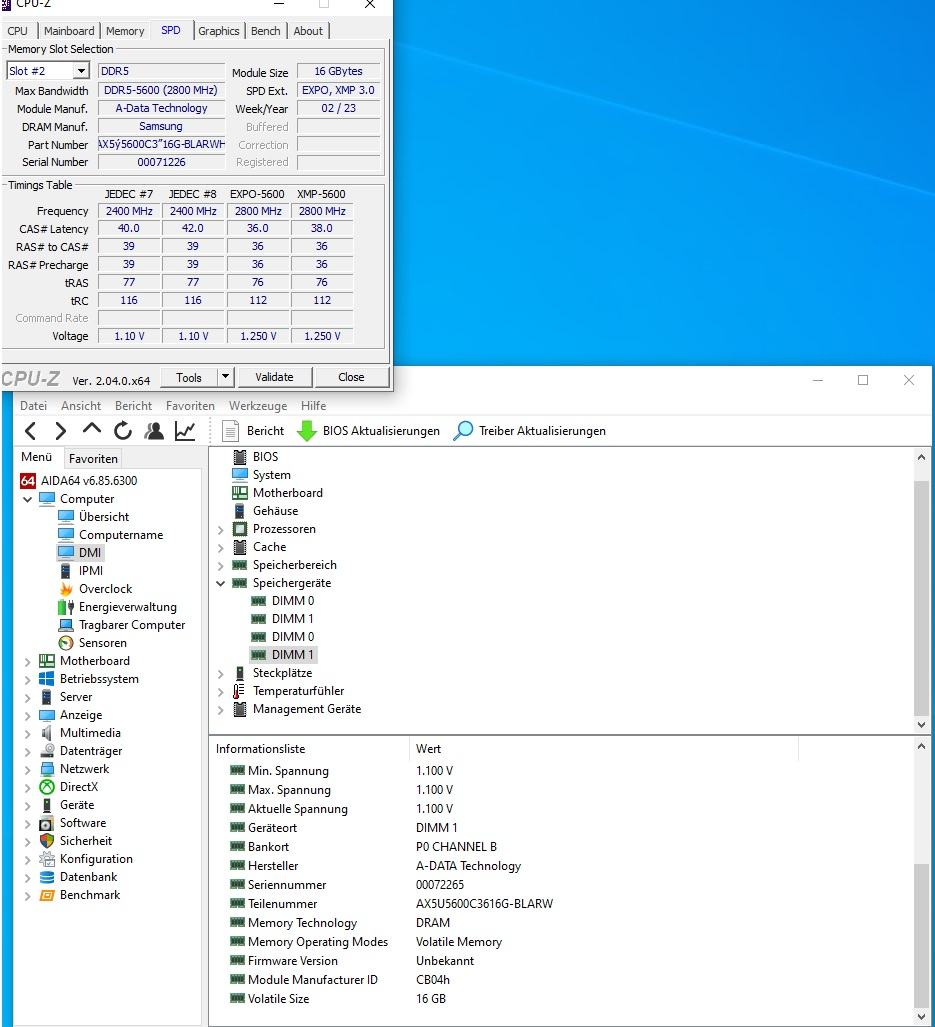Open the CPU-Z About tab
Viewport: 935px width, 1027px height.
click(308, 31)
